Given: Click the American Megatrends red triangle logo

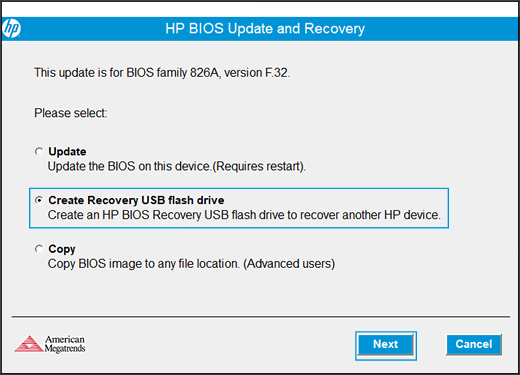Looking at the screenshot, I should [29, 344].
